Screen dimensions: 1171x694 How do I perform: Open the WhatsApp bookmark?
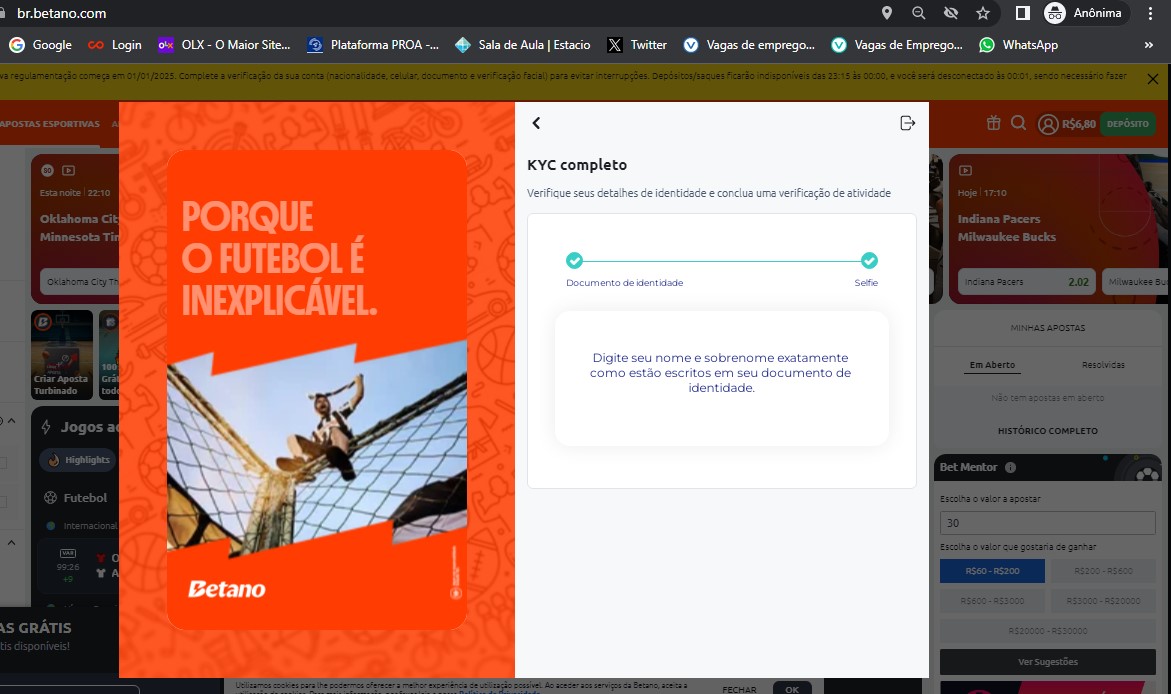pos(1019,45)
